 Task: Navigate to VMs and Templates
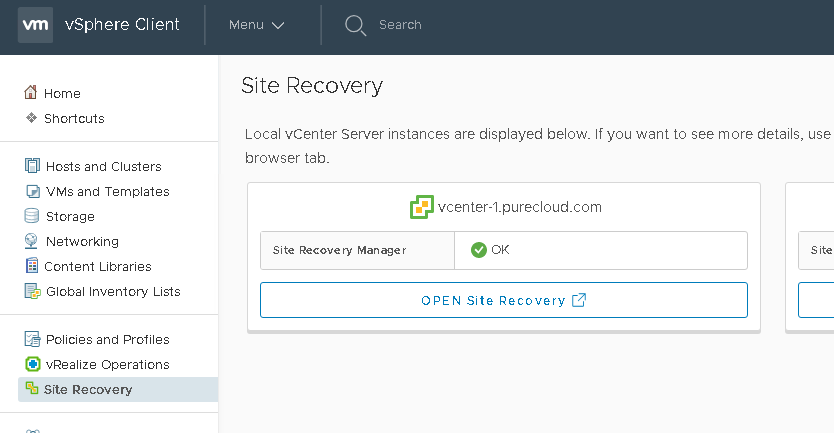click(x=107, y=191)
